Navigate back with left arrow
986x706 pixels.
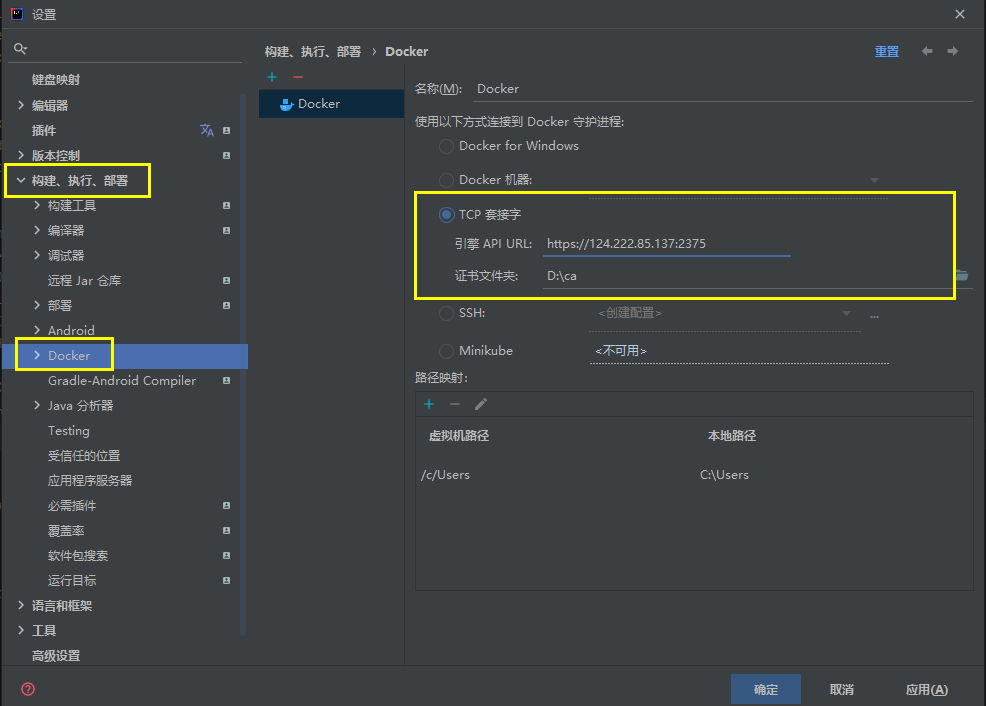point(927,51)
